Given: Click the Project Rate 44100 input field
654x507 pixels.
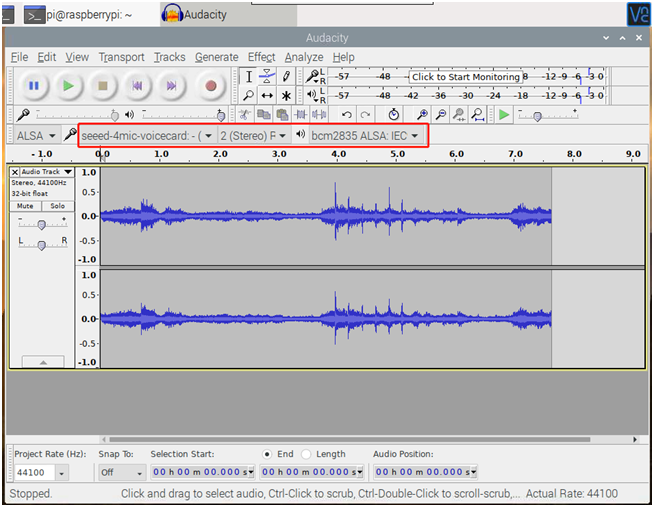Looking at the screenshot, I should pos(35,473).
